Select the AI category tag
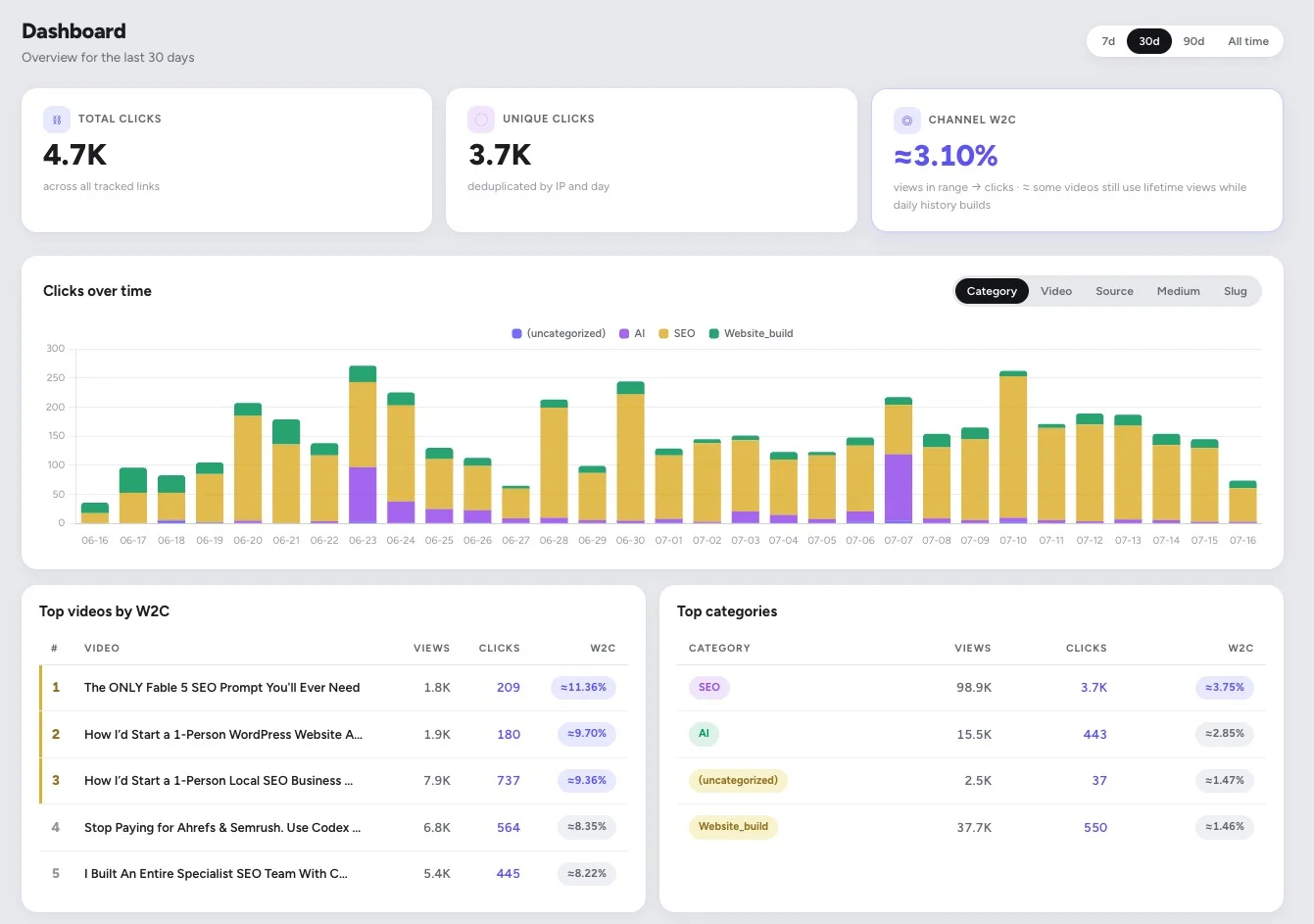Screen dimensions: 1314x924 tap(704, 734)
